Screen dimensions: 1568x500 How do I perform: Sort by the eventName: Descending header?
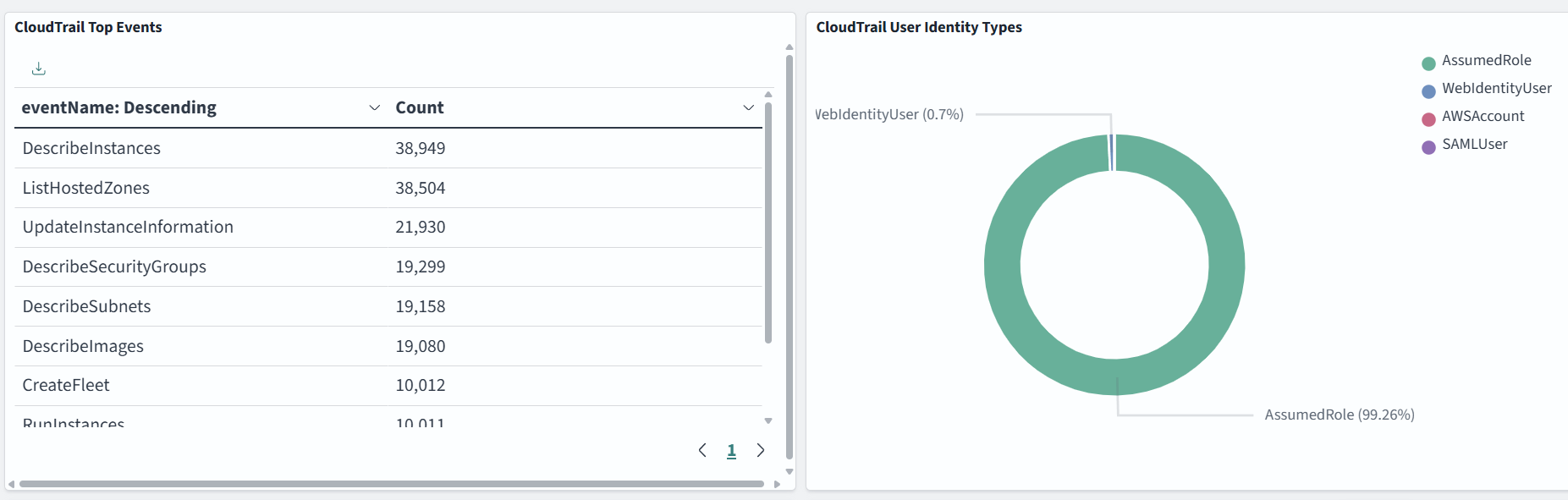coord(119,107)
